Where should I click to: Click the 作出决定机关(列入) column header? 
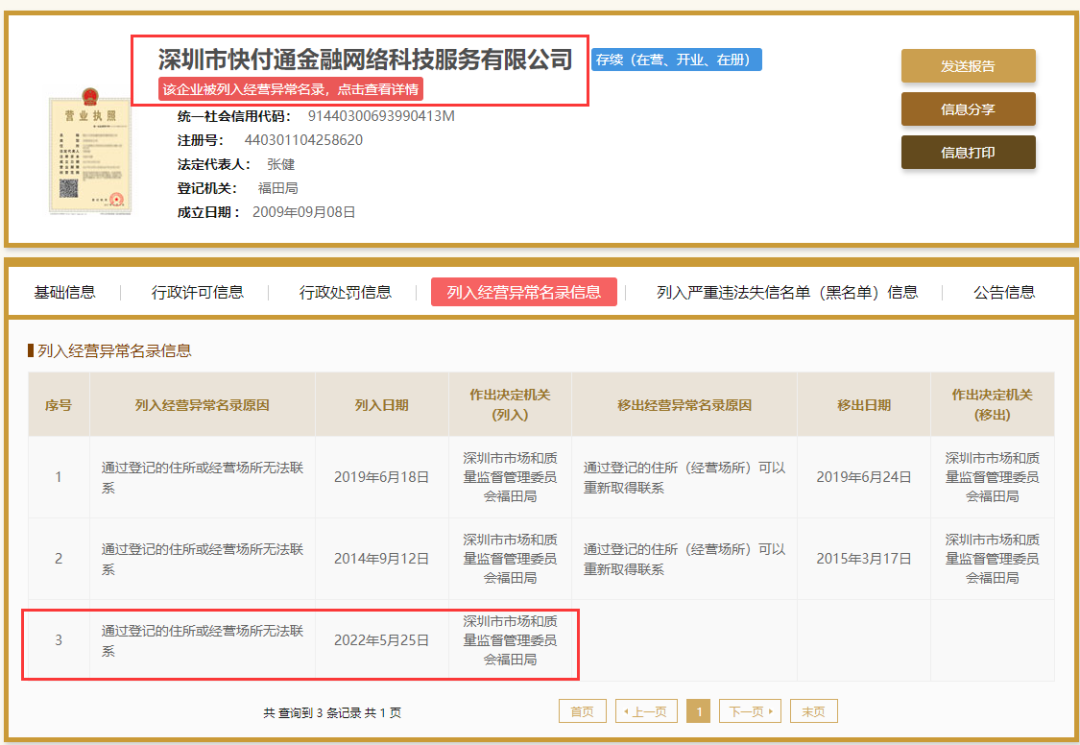[510, 405]
